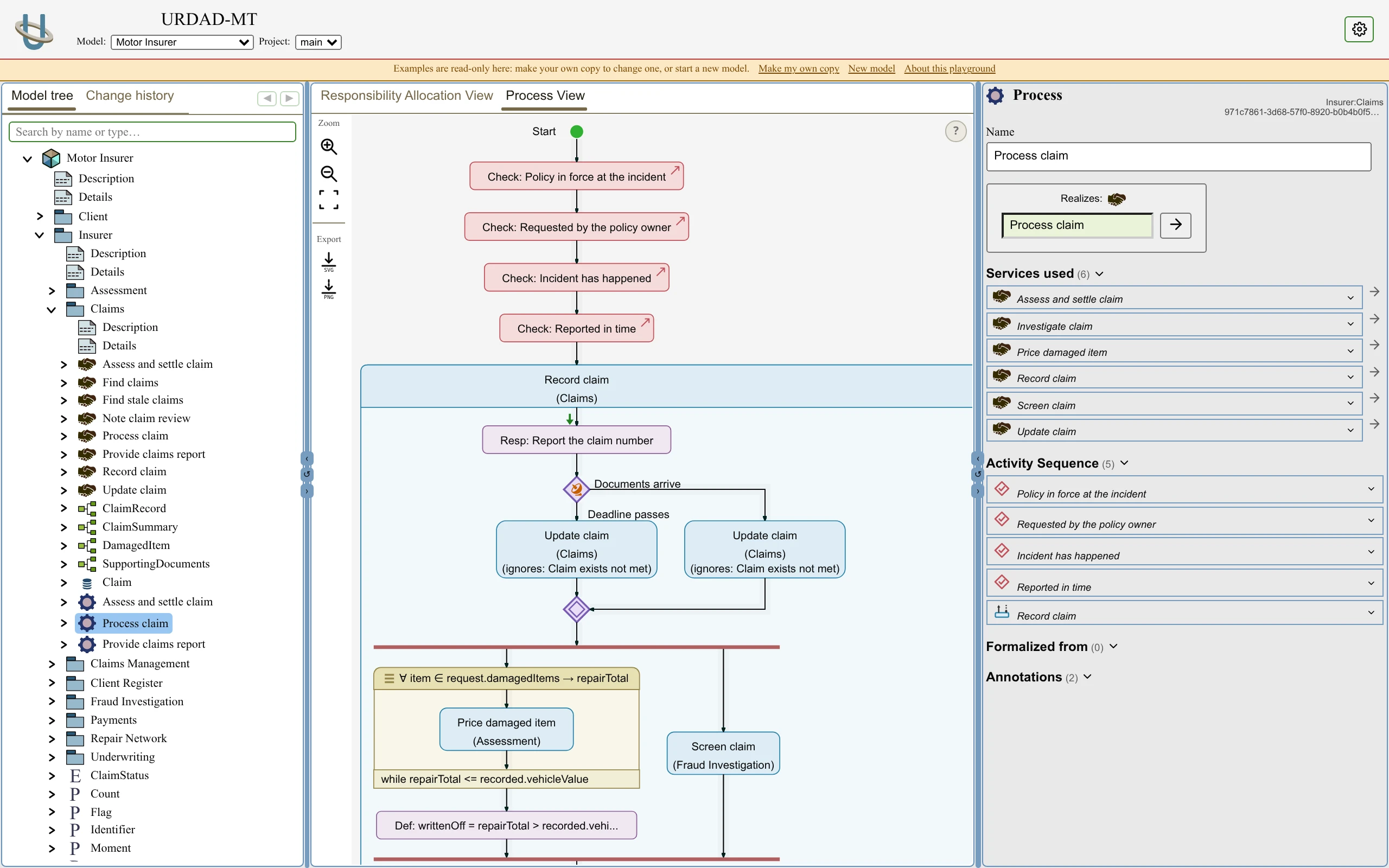This screenshot has height=868, width=1389.
Task: Expand the Annotations section
Action: pos(1087,677)
